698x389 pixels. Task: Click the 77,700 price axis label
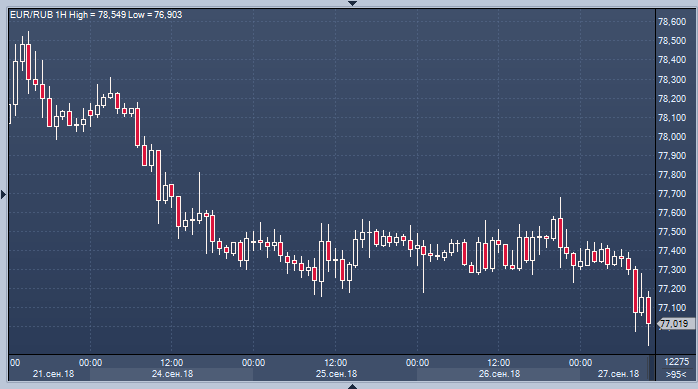click(672, 194)
